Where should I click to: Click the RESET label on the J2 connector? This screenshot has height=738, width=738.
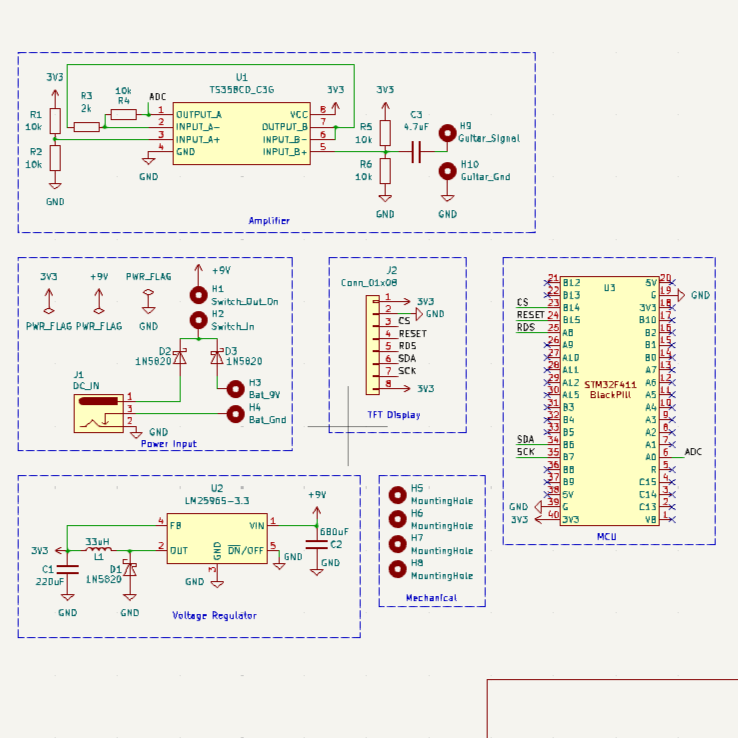tap(412, 334)
